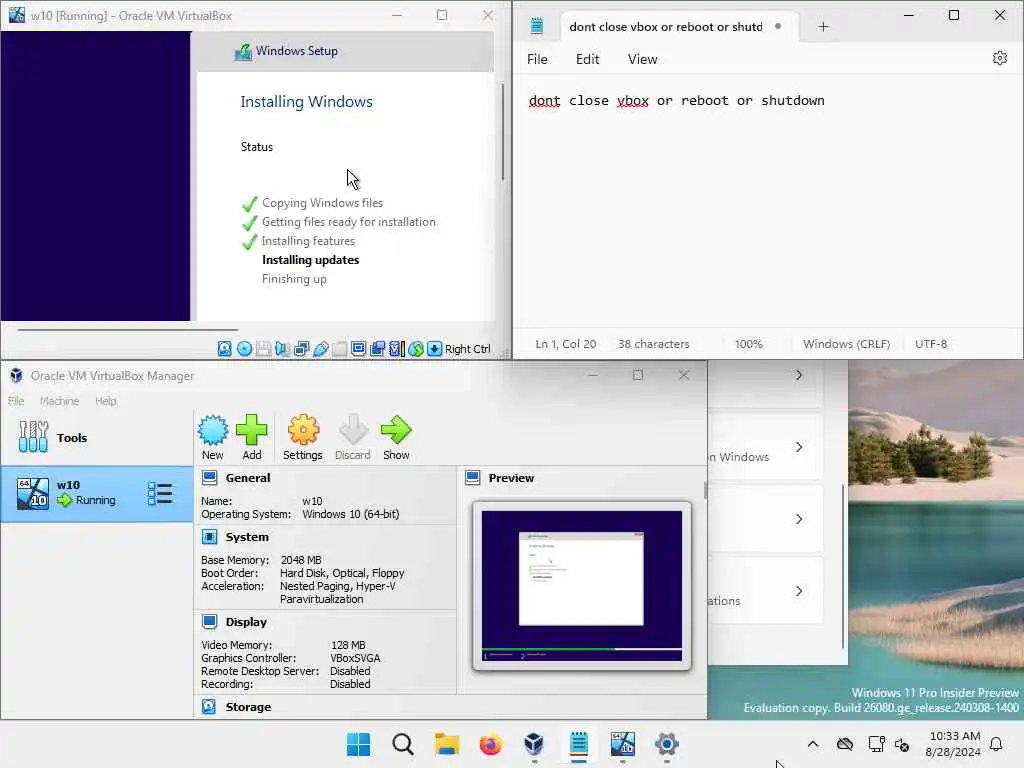Open the Machine menu in VirtualBox Manager

[x=59, y=401]
